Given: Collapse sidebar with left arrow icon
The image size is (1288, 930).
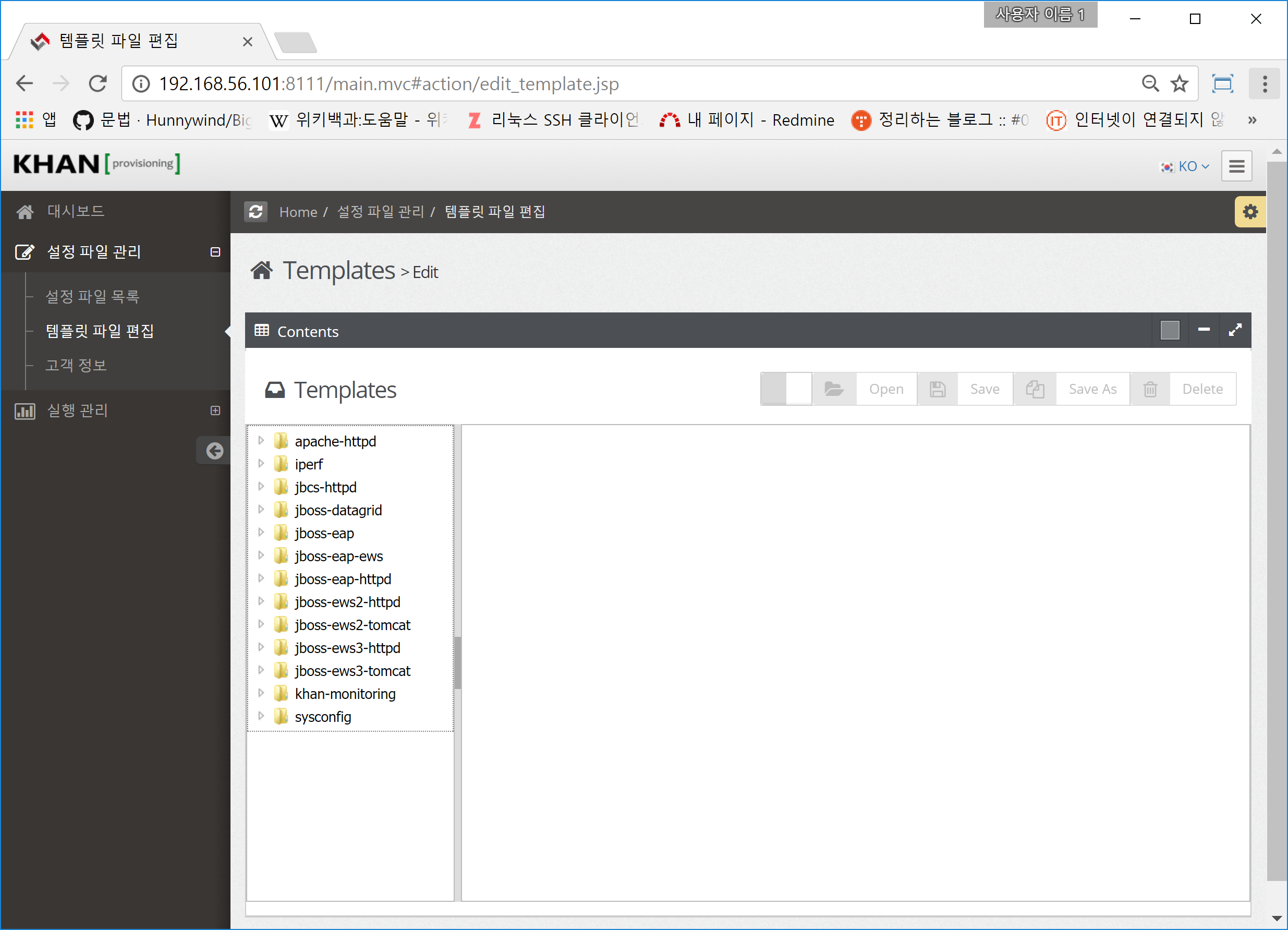Looking at the screenshot, I should (214, 451).
